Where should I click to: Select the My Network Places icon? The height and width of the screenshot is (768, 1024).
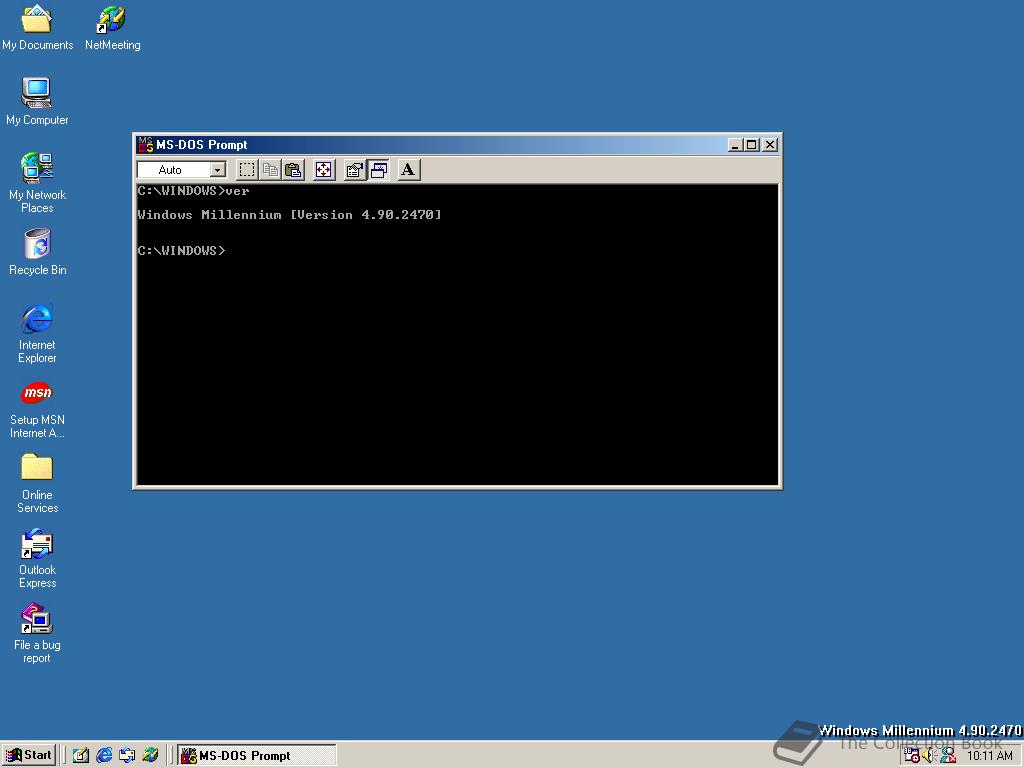click(x=37, y=183)
